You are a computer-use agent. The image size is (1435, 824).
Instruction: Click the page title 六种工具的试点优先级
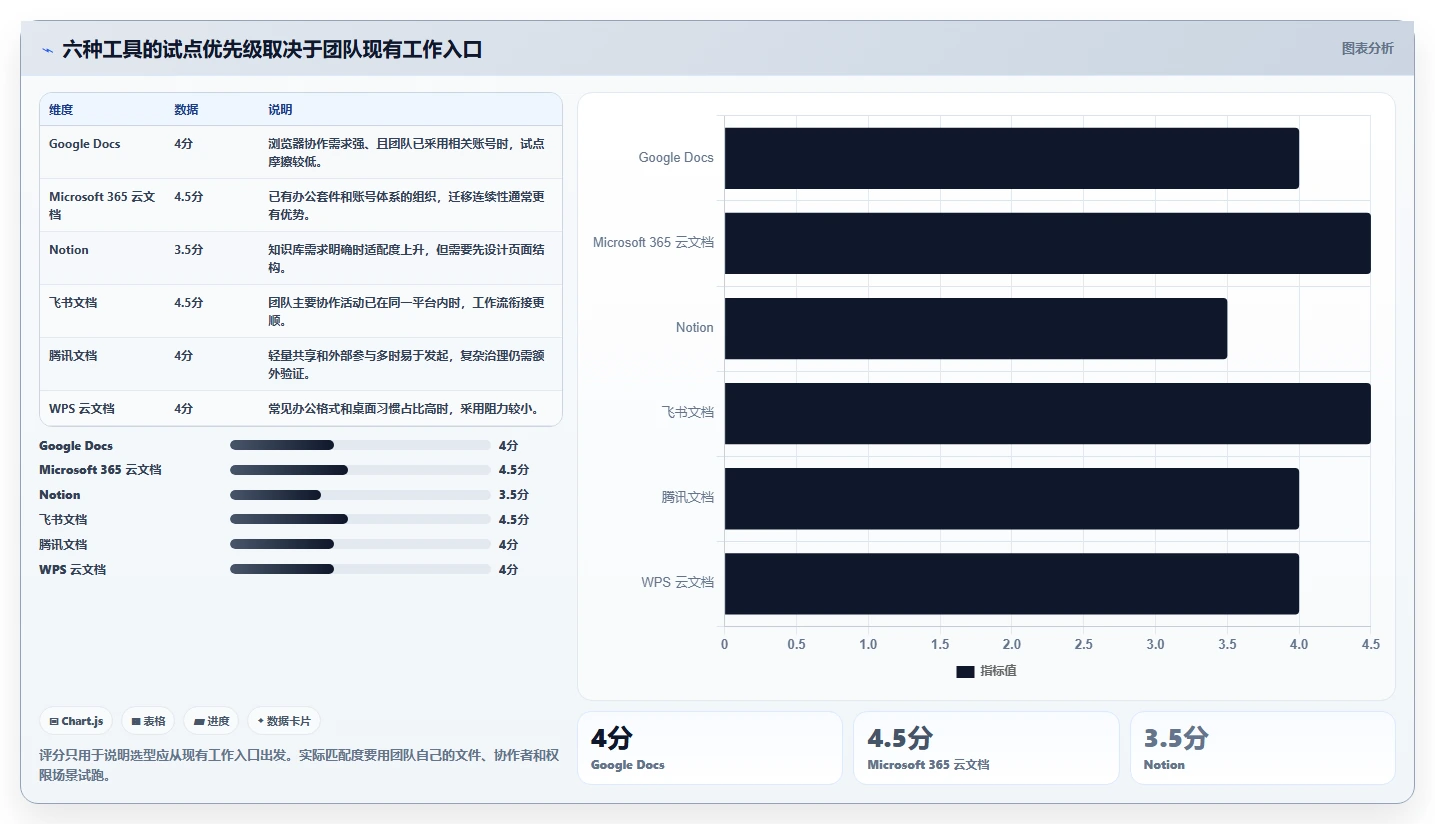[272, 49]
